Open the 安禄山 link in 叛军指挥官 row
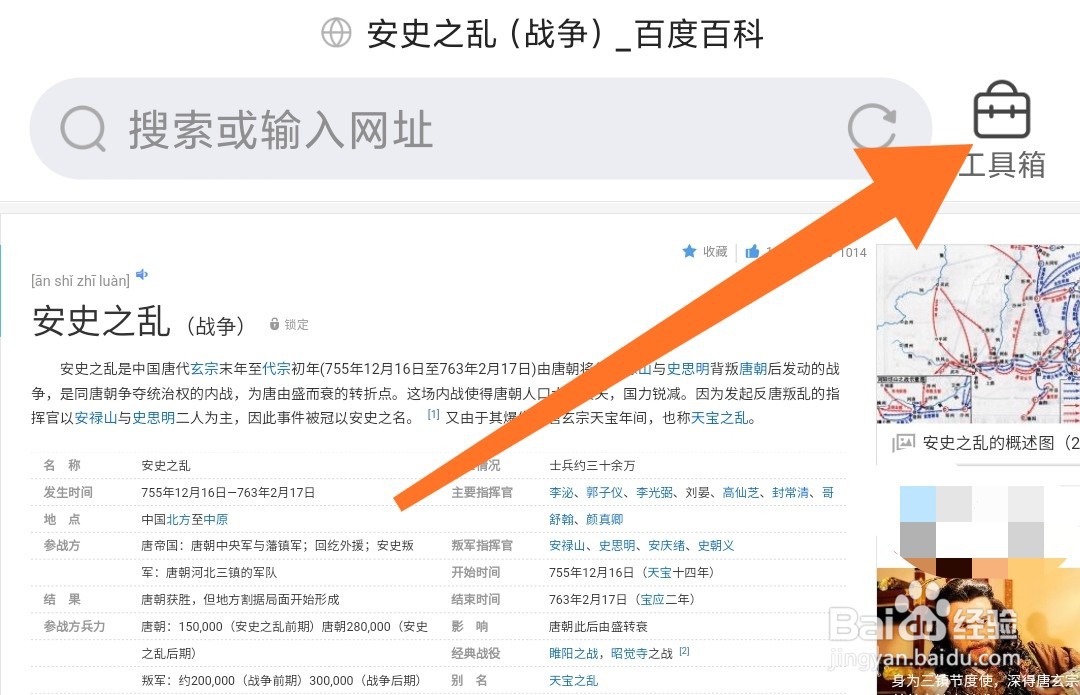Image resolution: width=1080 pixels, height=695 pixels. point(568,546)
